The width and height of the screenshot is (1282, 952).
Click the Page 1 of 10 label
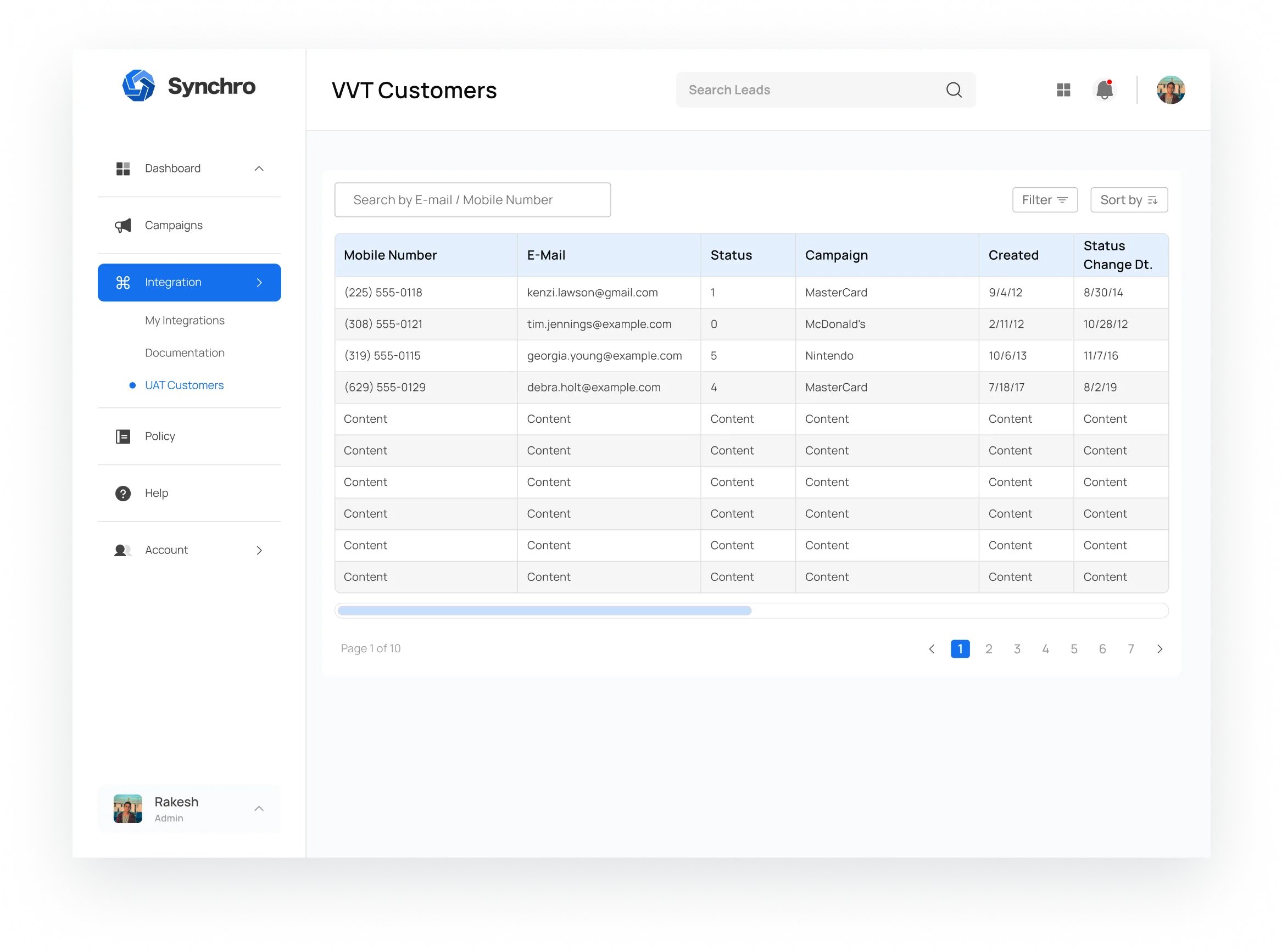click(370, 648)
